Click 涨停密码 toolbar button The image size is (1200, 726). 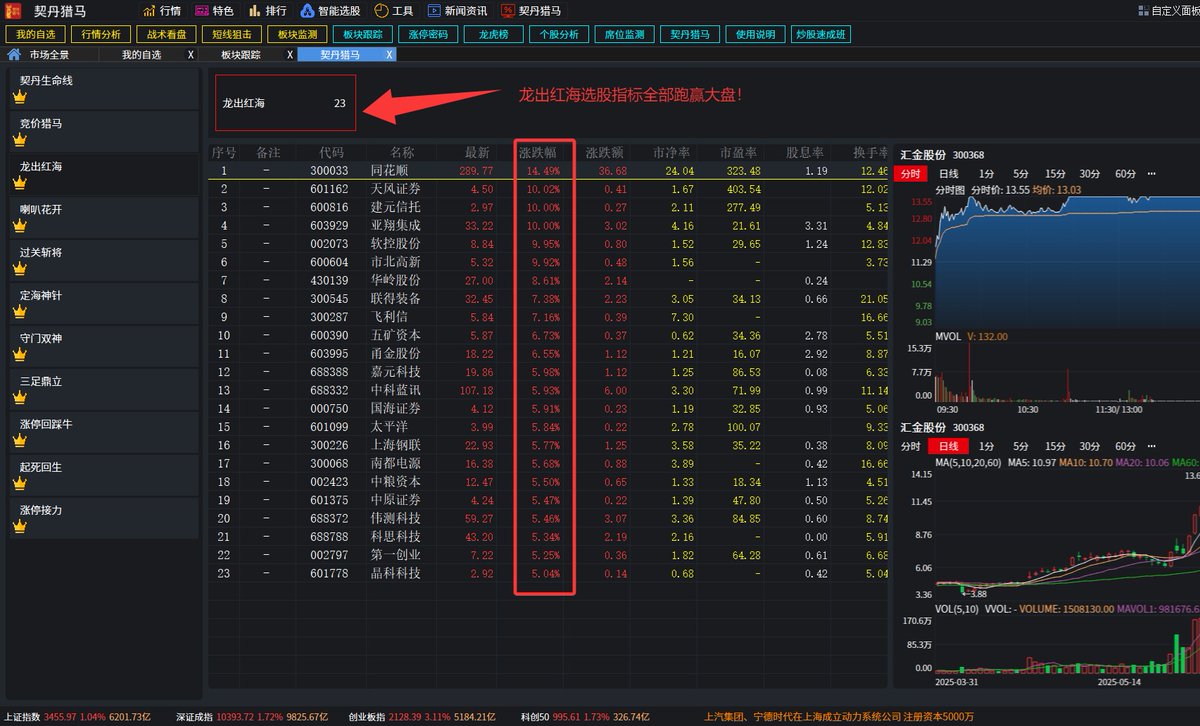click(428, 34)
